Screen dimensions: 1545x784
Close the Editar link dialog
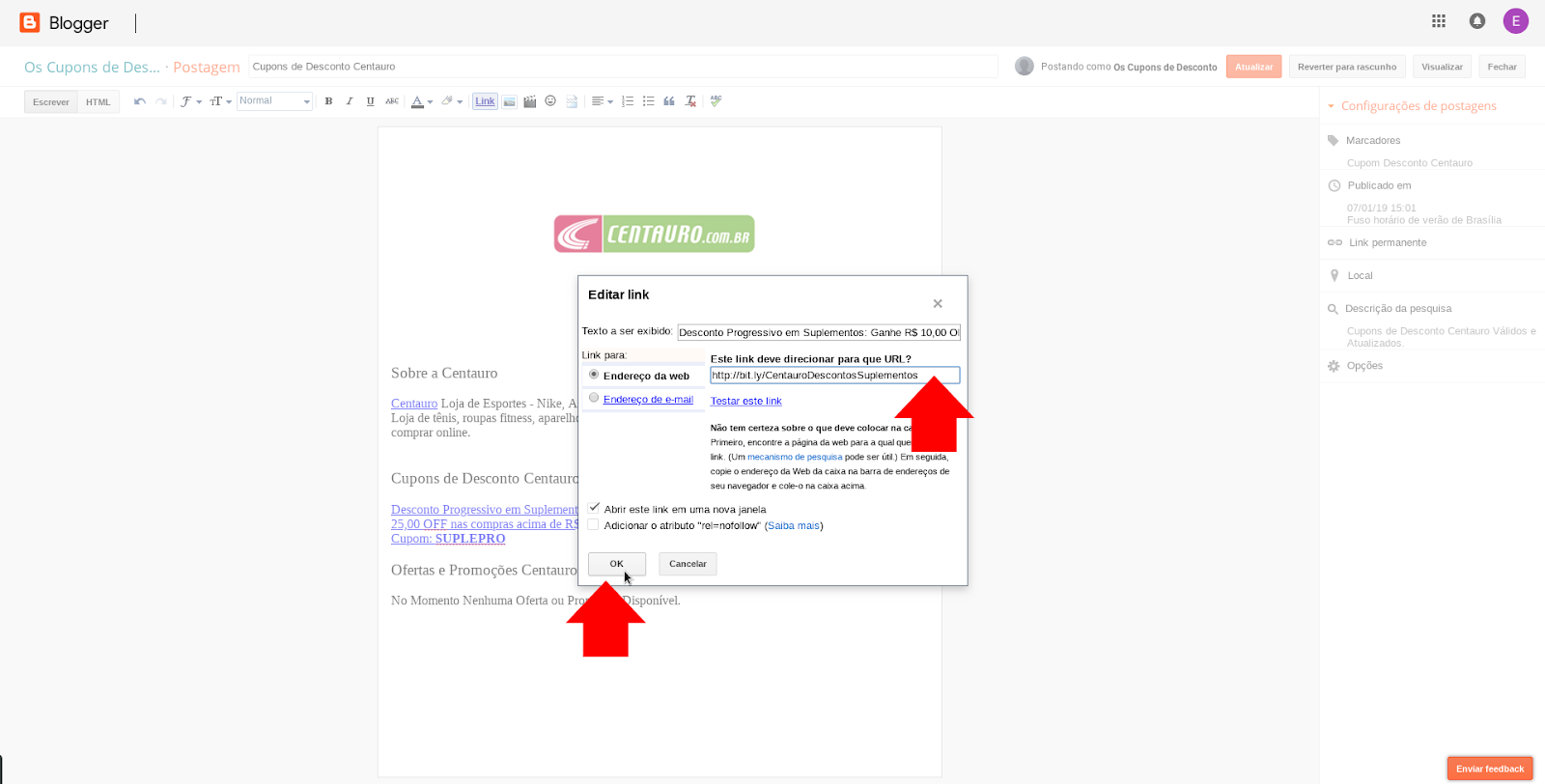938,303
